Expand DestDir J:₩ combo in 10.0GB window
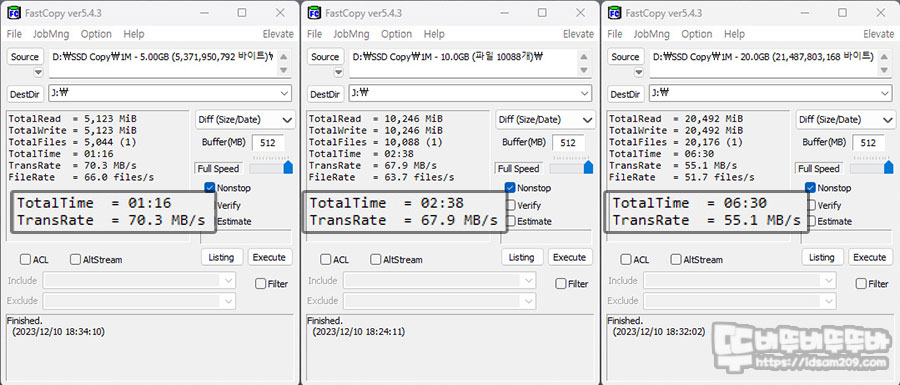 click(x=585, y=93)
